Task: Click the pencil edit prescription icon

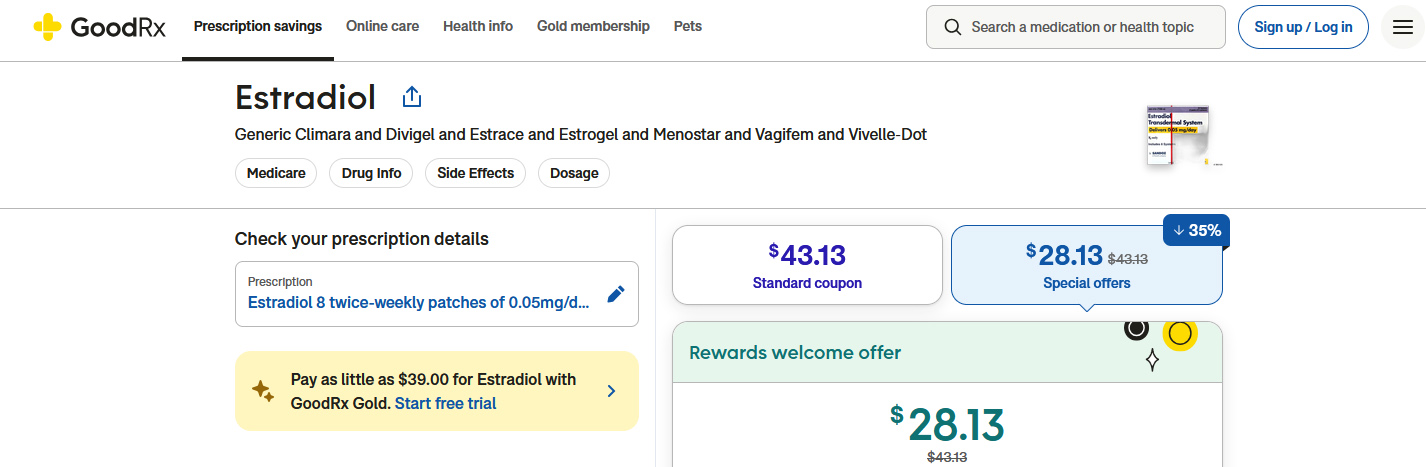Action: [x=616, y=294]
